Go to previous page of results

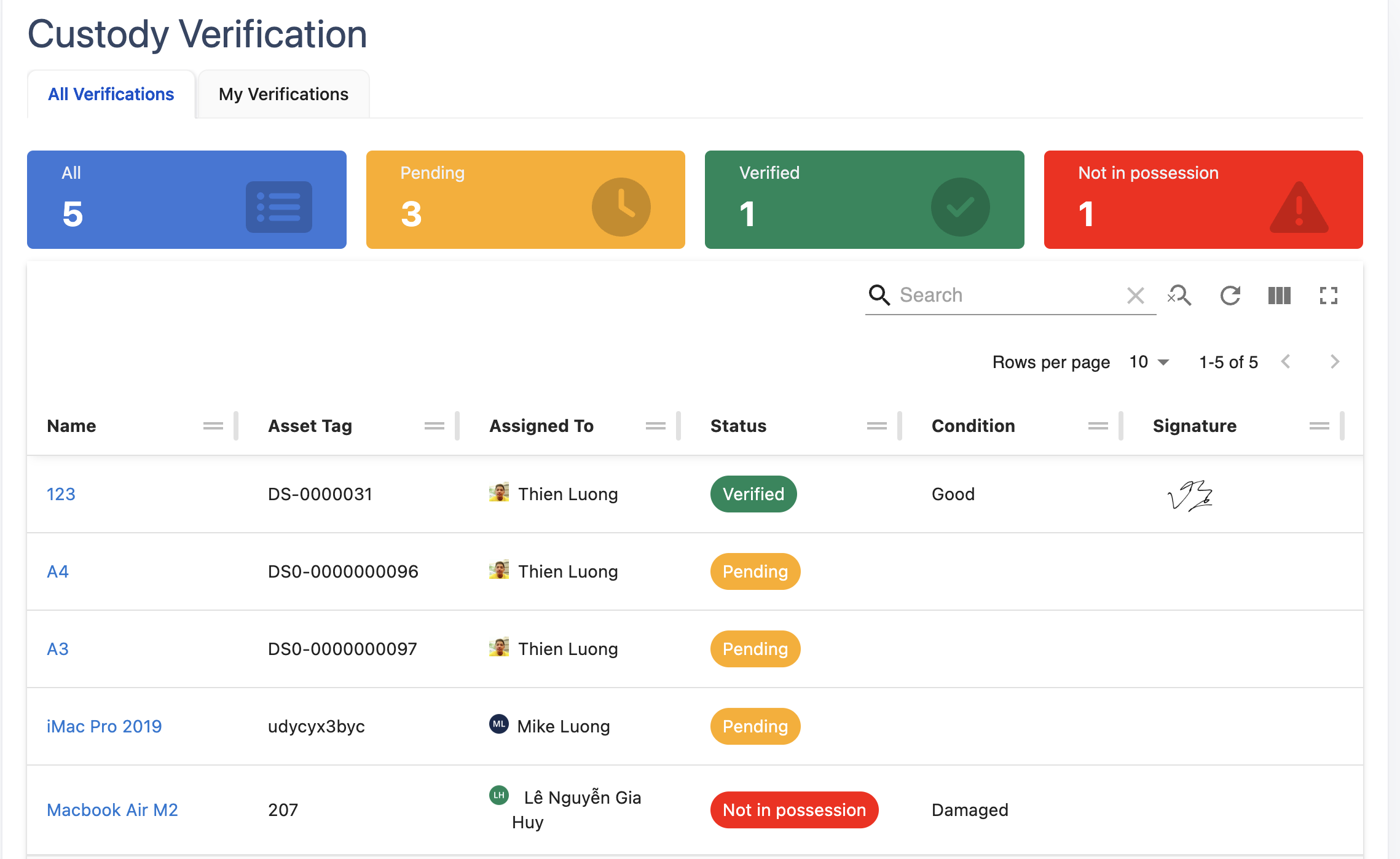1285,362
